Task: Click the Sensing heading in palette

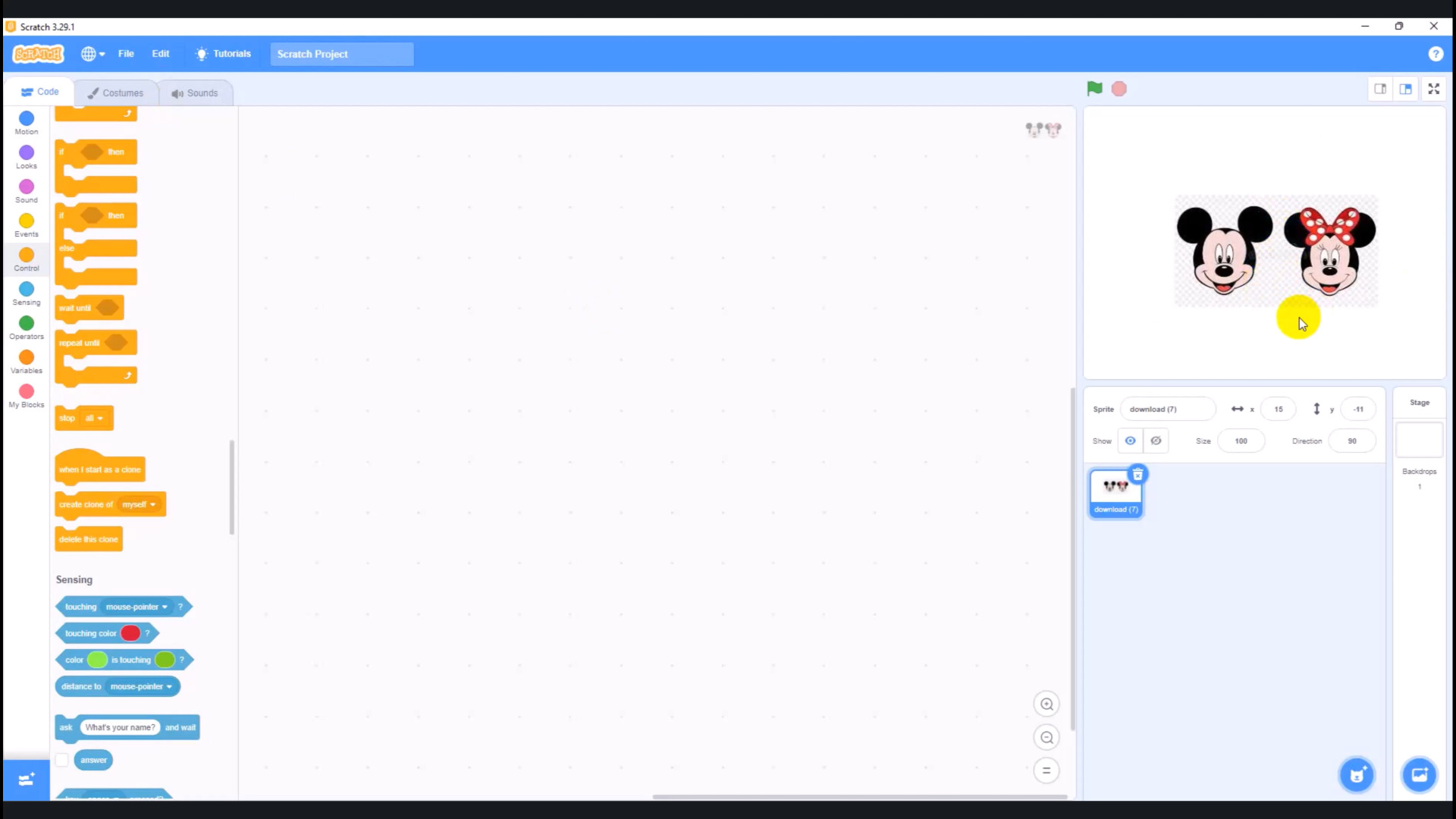Action: pos(74,579)
